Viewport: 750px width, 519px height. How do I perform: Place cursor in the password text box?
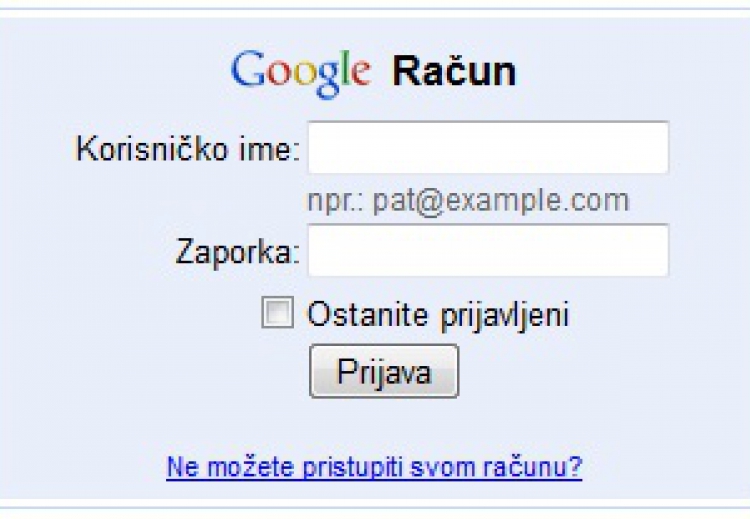tap(488, 250)
